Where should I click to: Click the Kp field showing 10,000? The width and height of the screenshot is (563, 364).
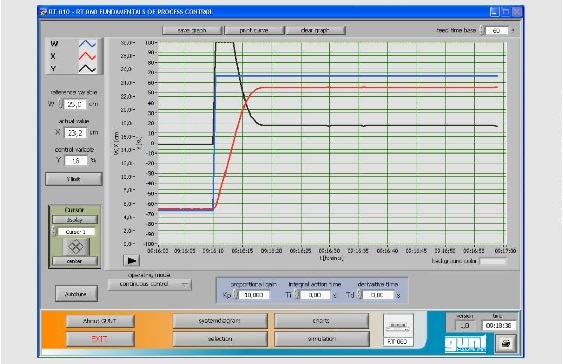tap(254, 295)
